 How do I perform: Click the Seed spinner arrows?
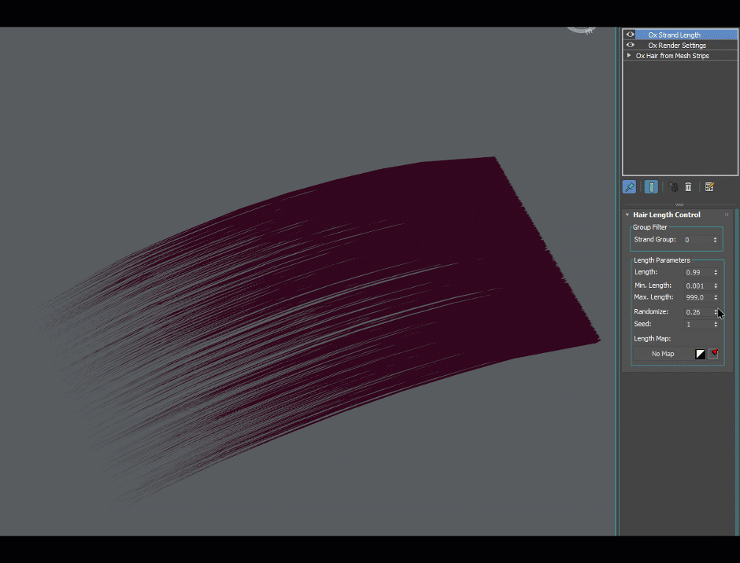(715, 324)
